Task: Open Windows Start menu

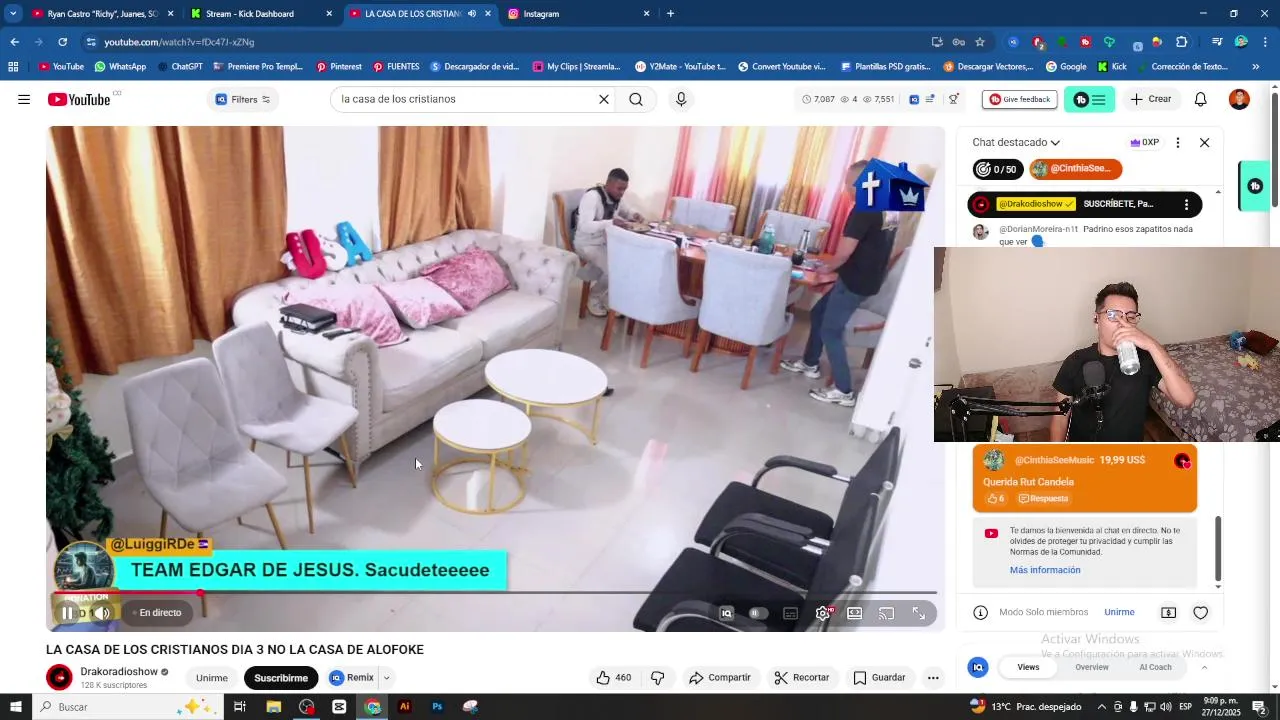Action: (x=15, y=707)
